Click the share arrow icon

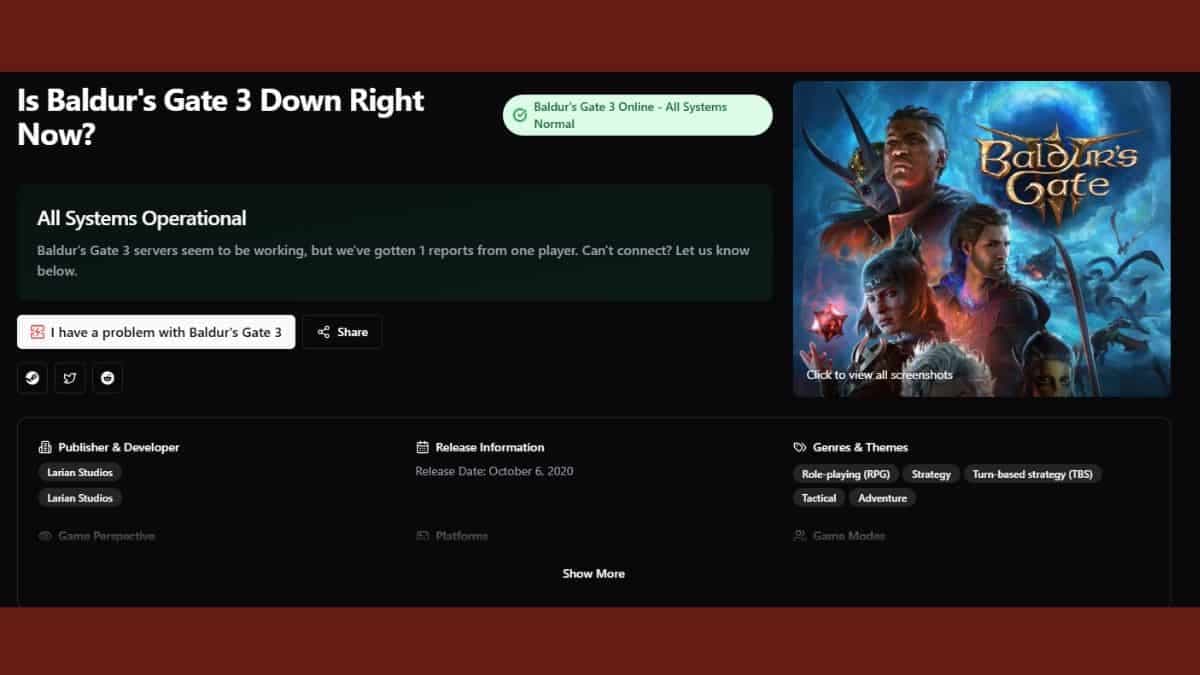coord(323,332)
